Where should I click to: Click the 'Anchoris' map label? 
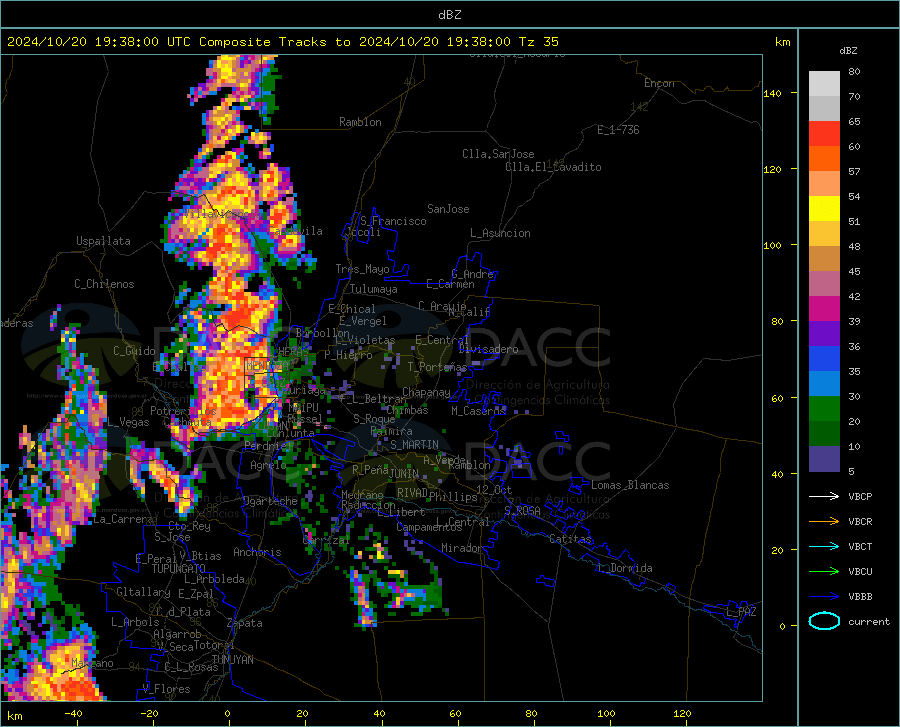click(x=257, y=552)
